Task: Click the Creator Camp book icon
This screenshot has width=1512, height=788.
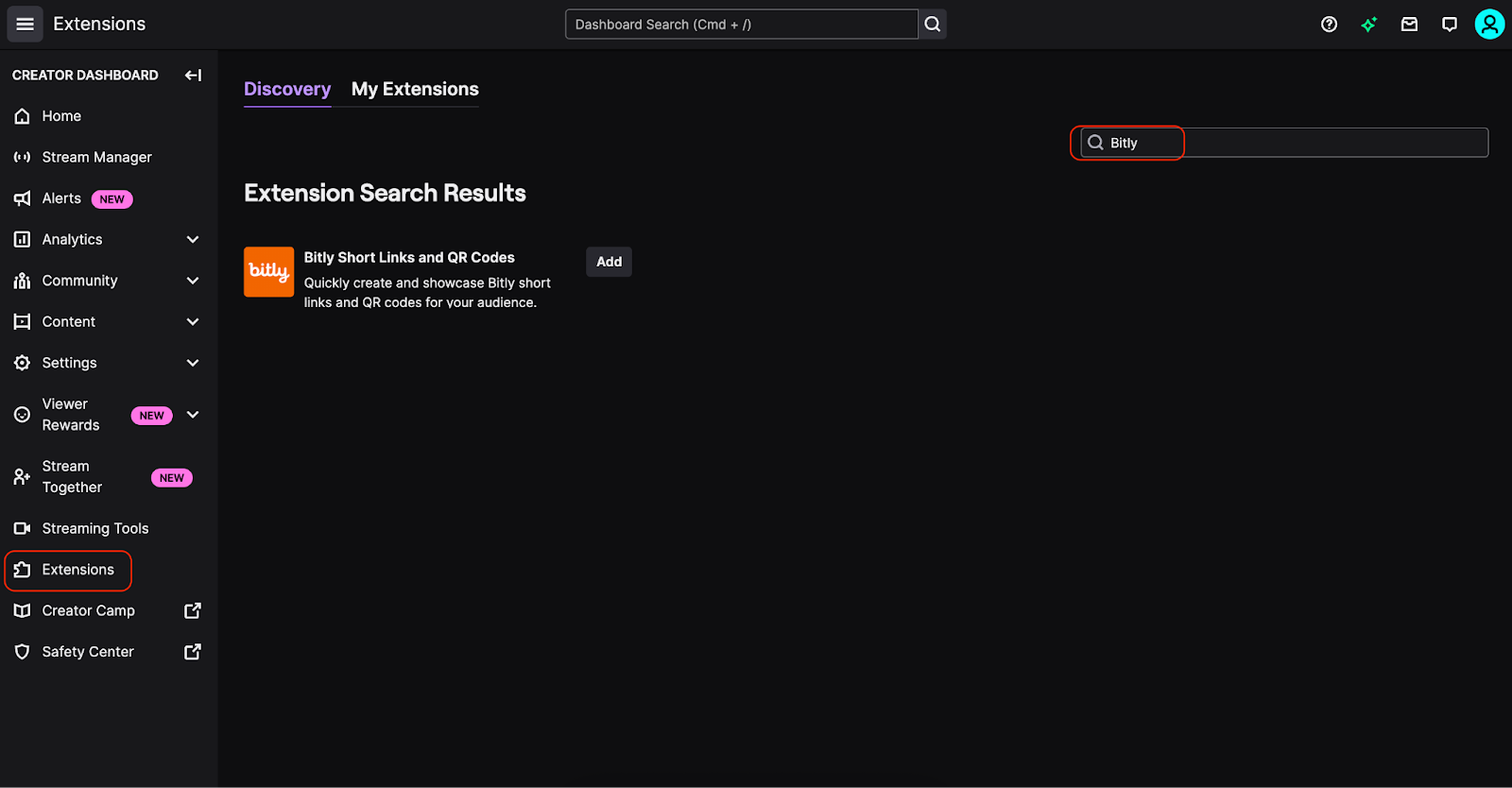Action: coord(22,610)
